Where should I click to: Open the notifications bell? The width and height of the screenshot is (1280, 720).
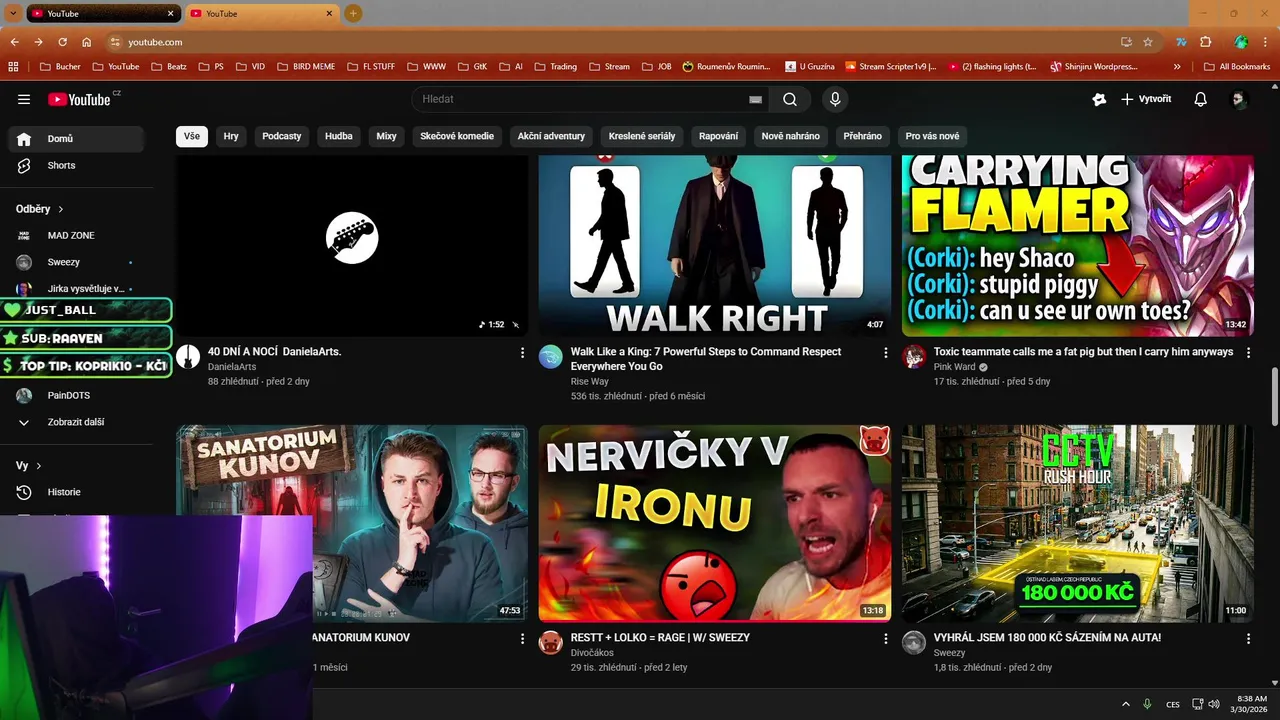tap(1201, 99)
